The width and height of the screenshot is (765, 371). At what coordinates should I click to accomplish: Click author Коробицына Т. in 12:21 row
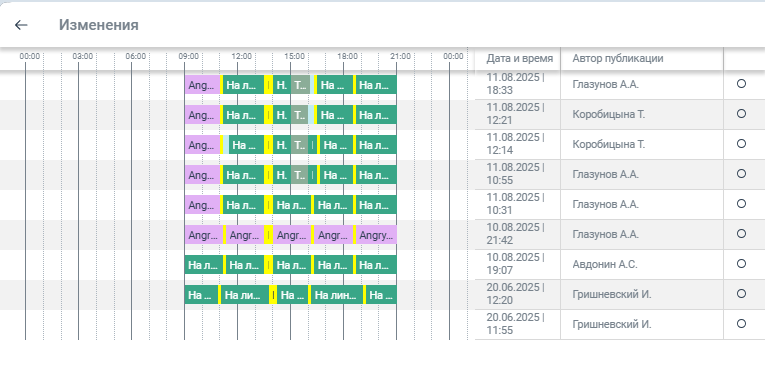pos(609,114)
